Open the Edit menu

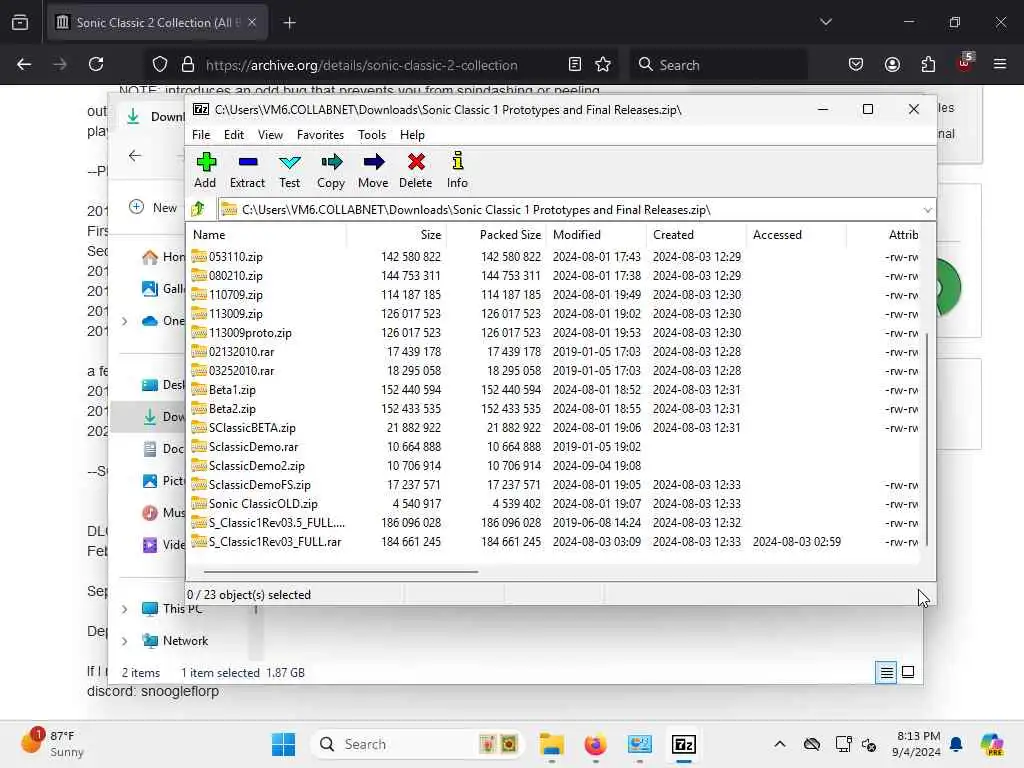[x=233, y=135]
